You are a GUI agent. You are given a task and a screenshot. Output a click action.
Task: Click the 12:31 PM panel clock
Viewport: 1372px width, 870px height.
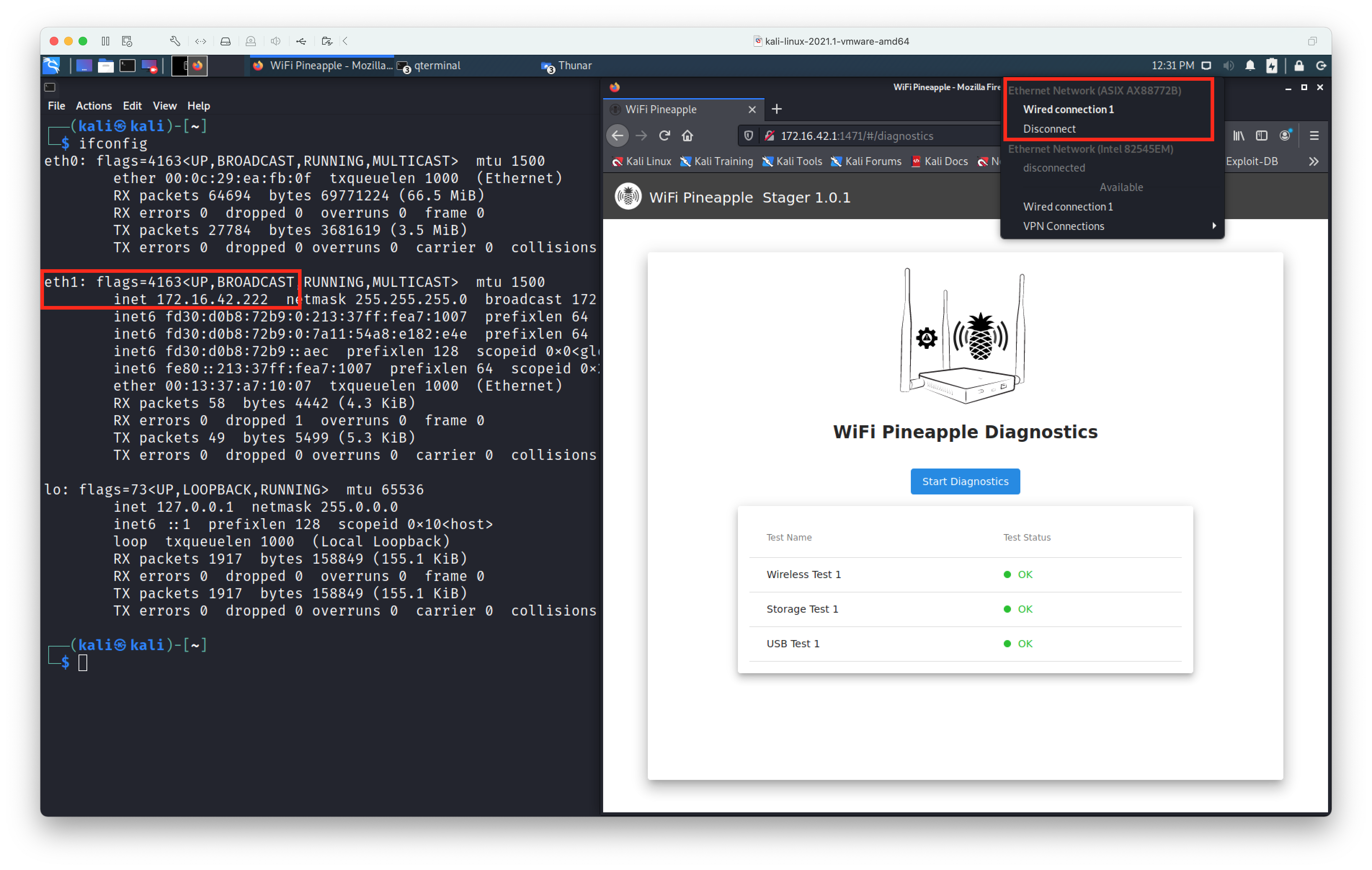coord(1173,66)
